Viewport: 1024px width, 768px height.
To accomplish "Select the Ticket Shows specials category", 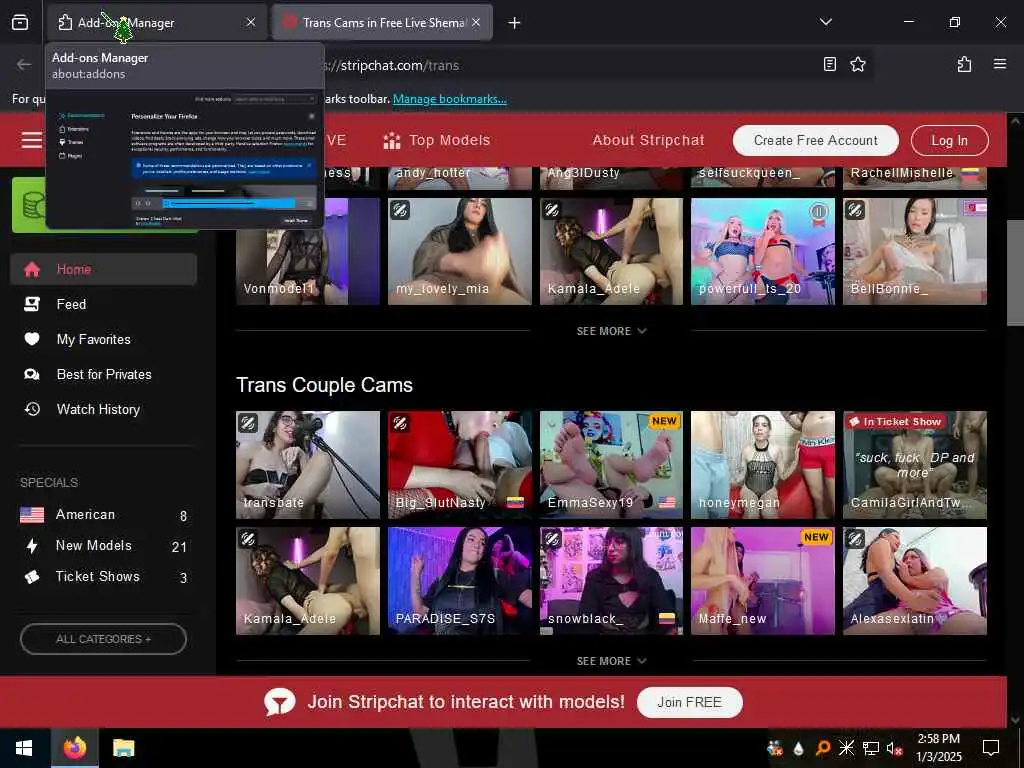I will pyautogui.click(x=103, y=577).
